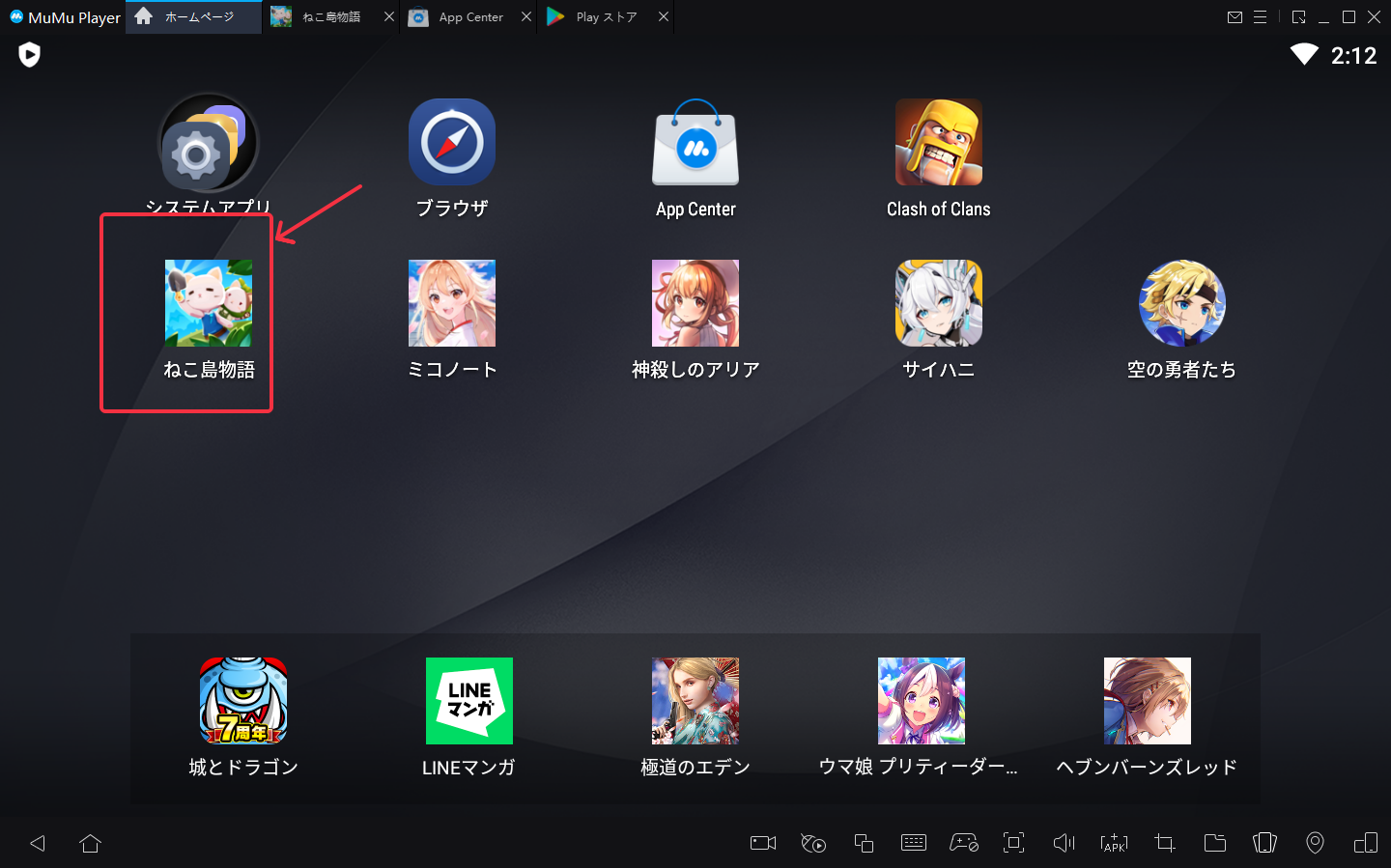Close the App Center tab
The width and height of the screenshot is (1391, 868).
coord(526,16)
